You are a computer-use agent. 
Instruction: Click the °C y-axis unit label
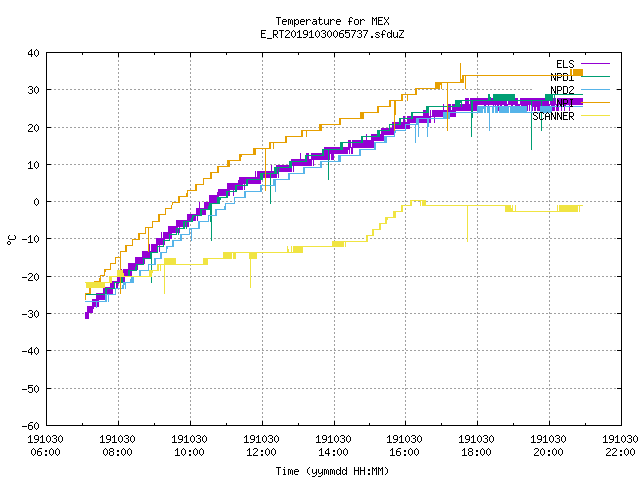[x=11, y=240]
